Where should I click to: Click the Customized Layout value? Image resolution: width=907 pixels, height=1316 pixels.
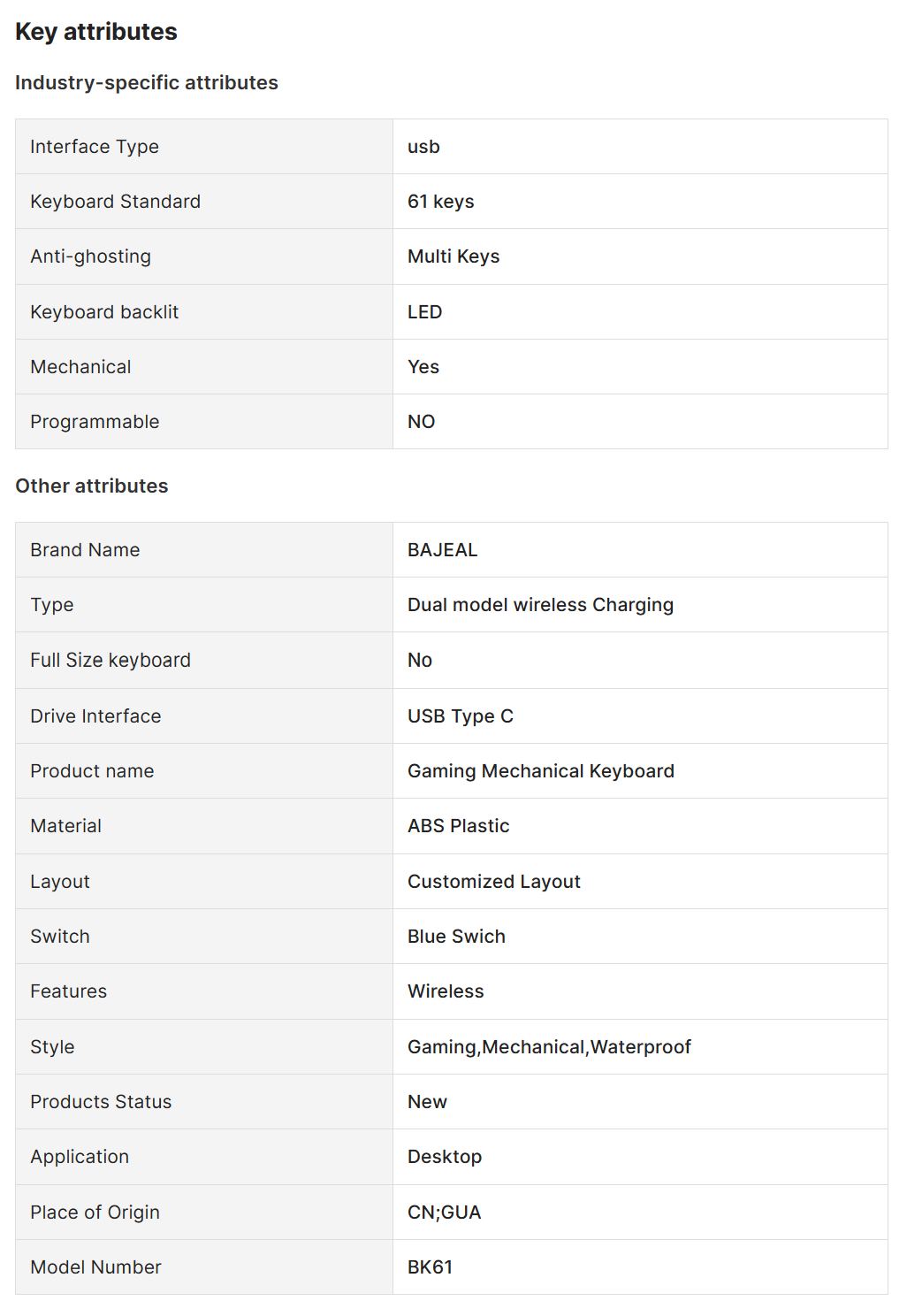[493, 882]
